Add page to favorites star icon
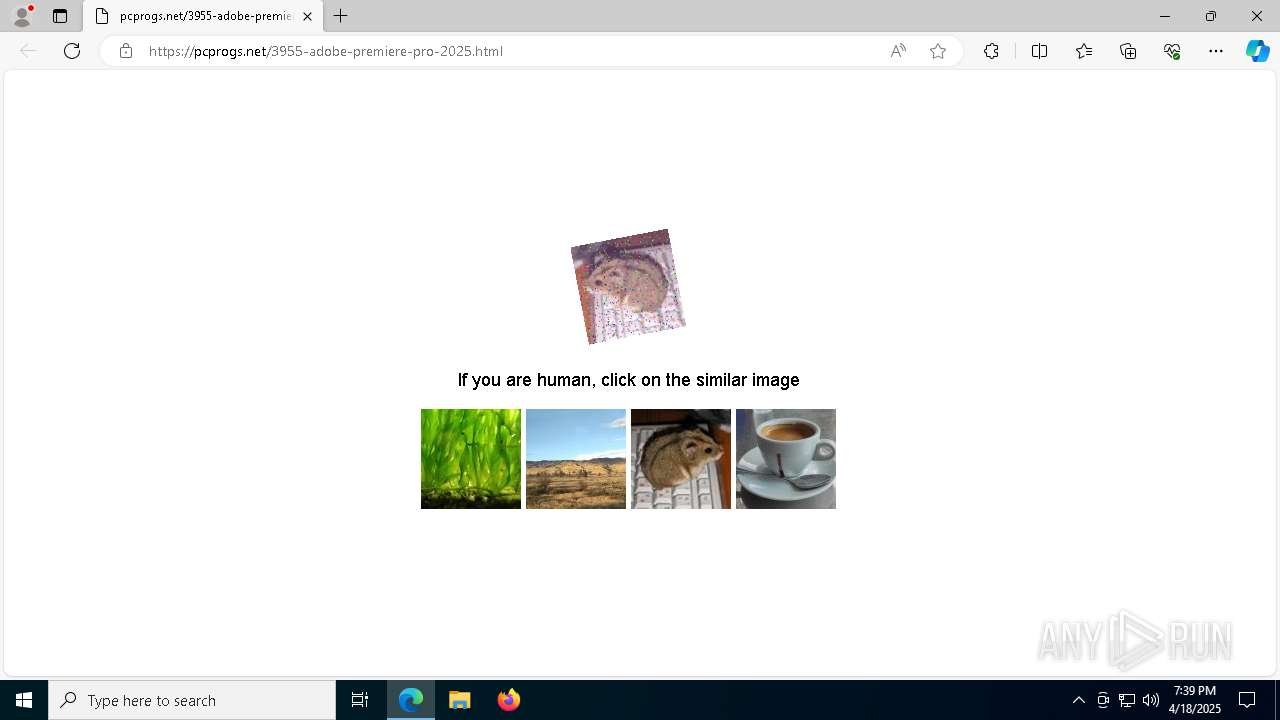 point(938,51)
